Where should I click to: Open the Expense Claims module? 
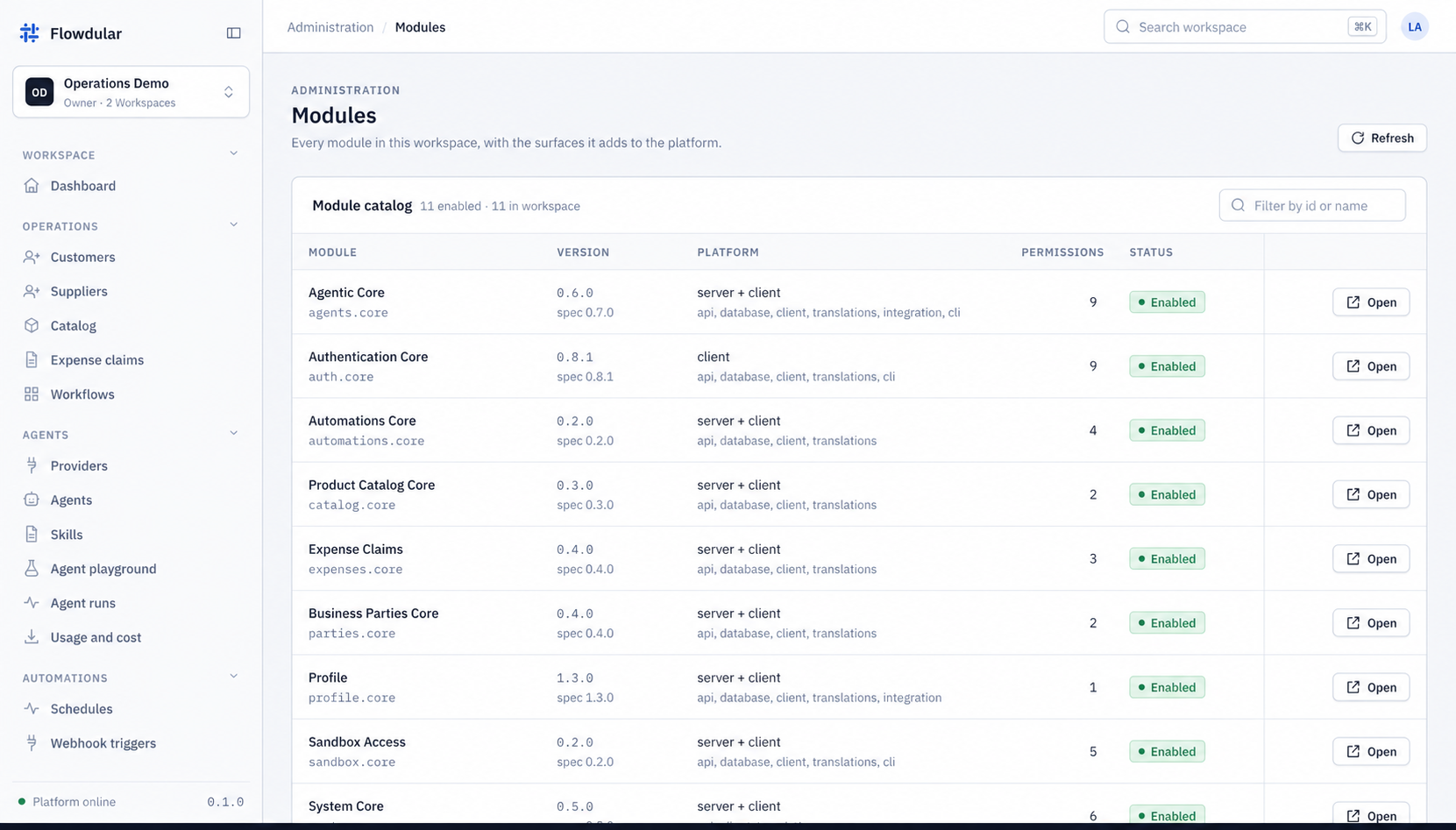1371,559
